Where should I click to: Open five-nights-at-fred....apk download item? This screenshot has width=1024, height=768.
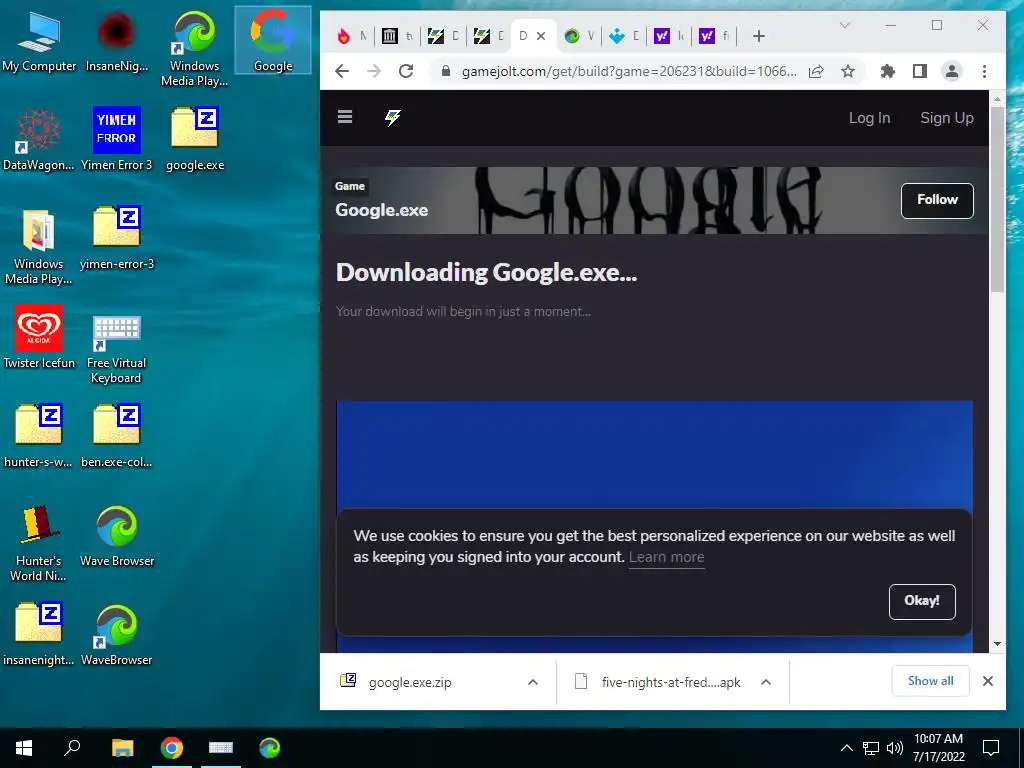[671, 682]
